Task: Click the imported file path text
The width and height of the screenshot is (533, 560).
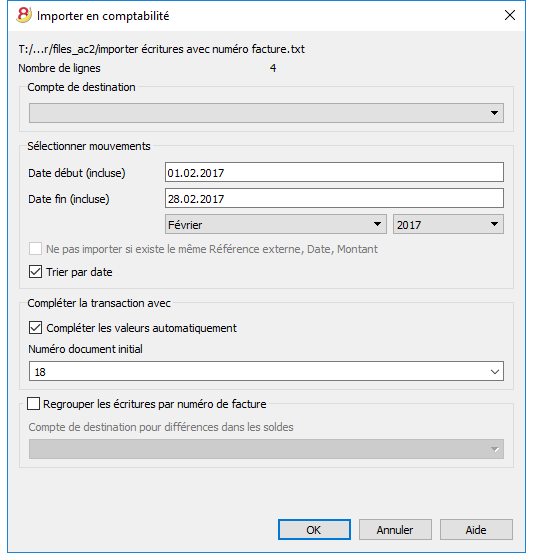Action: tap(161, 49)
